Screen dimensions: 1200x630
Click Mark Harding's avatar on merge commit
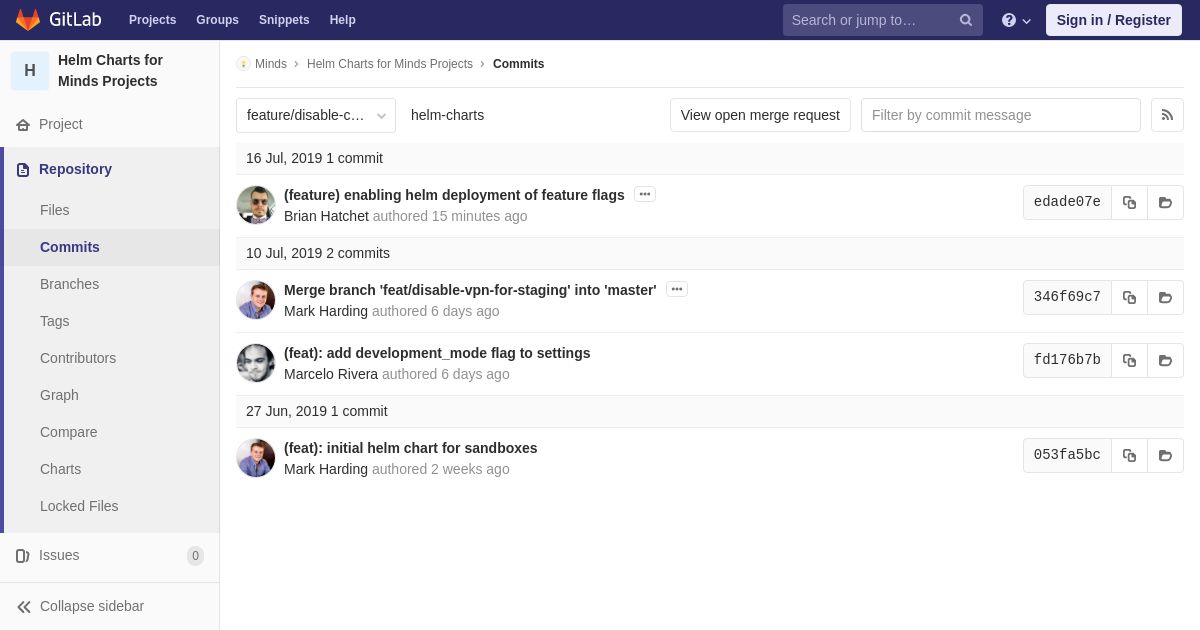pos(256,300)
